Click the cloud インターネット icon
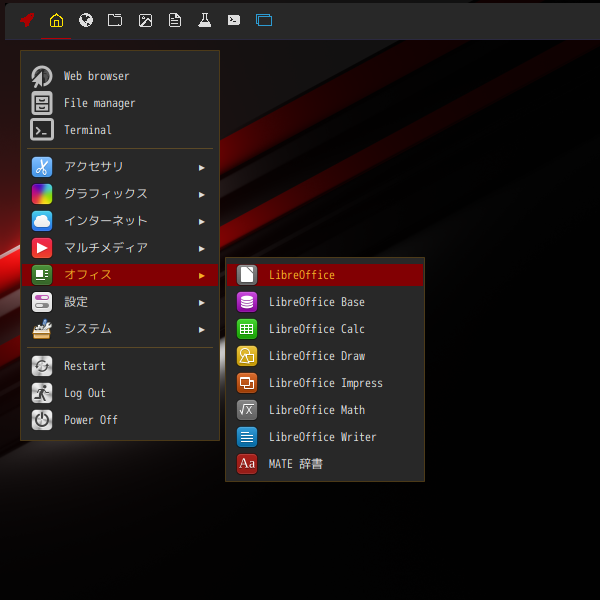The width and height of the screenshot is (600, 600). pyautogui.click(x=42, y=221)
